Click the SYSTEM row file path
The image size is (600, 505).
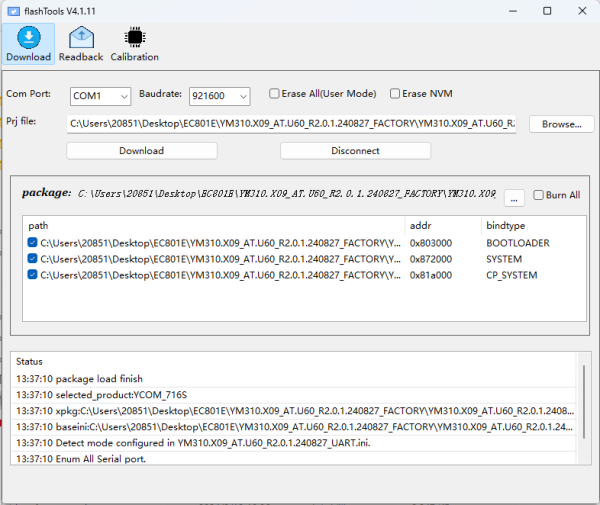(220, 259)
